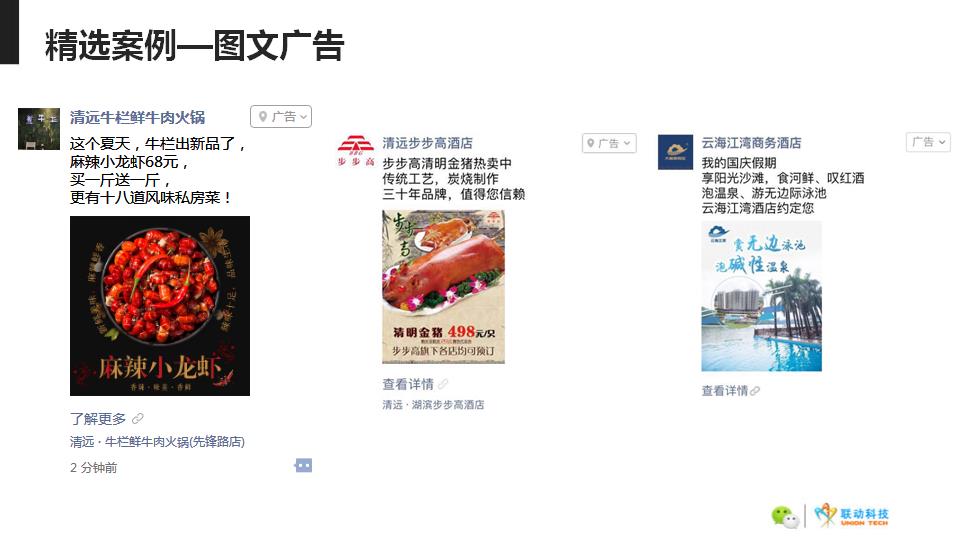954x537 pixels.
Task: Open 清远牛栏鲜牛肉火锅 account name link
Action: pos(138,117)
